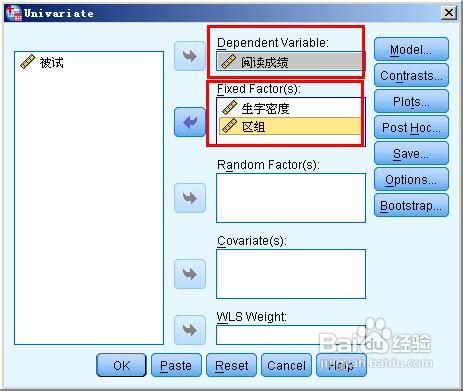Click the Help button

pos(341,365)
